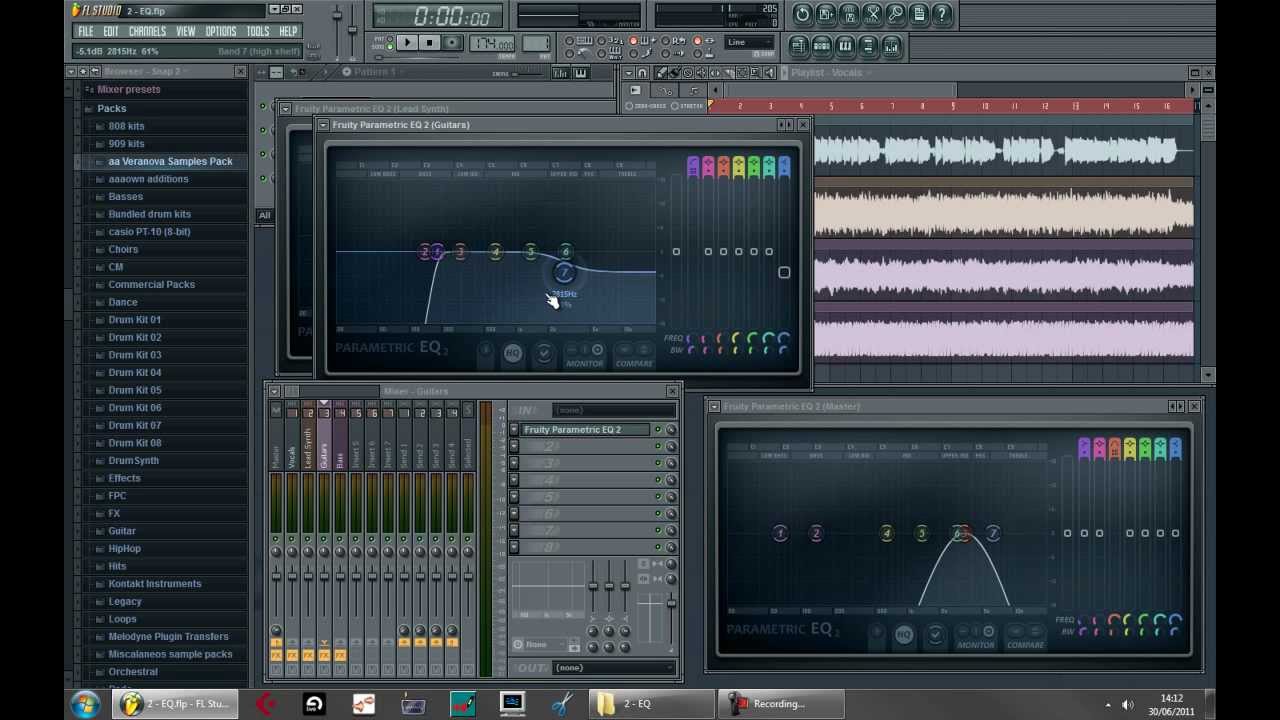
Task: Expand the Kontakt Instruments folder
Action: [x=154, y=584]
